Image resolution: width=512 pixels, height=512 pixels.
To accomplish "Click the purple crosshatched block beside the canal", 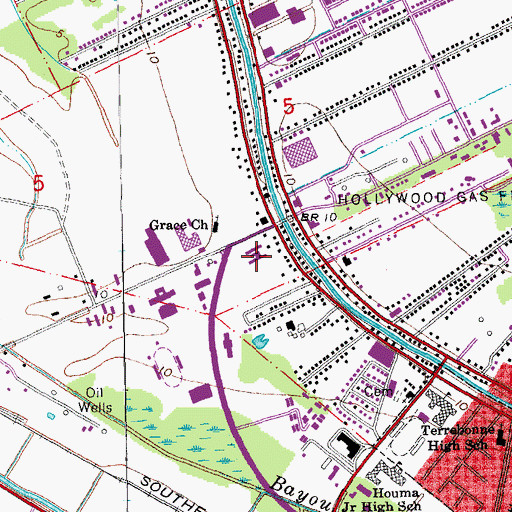I will (300, 152).
